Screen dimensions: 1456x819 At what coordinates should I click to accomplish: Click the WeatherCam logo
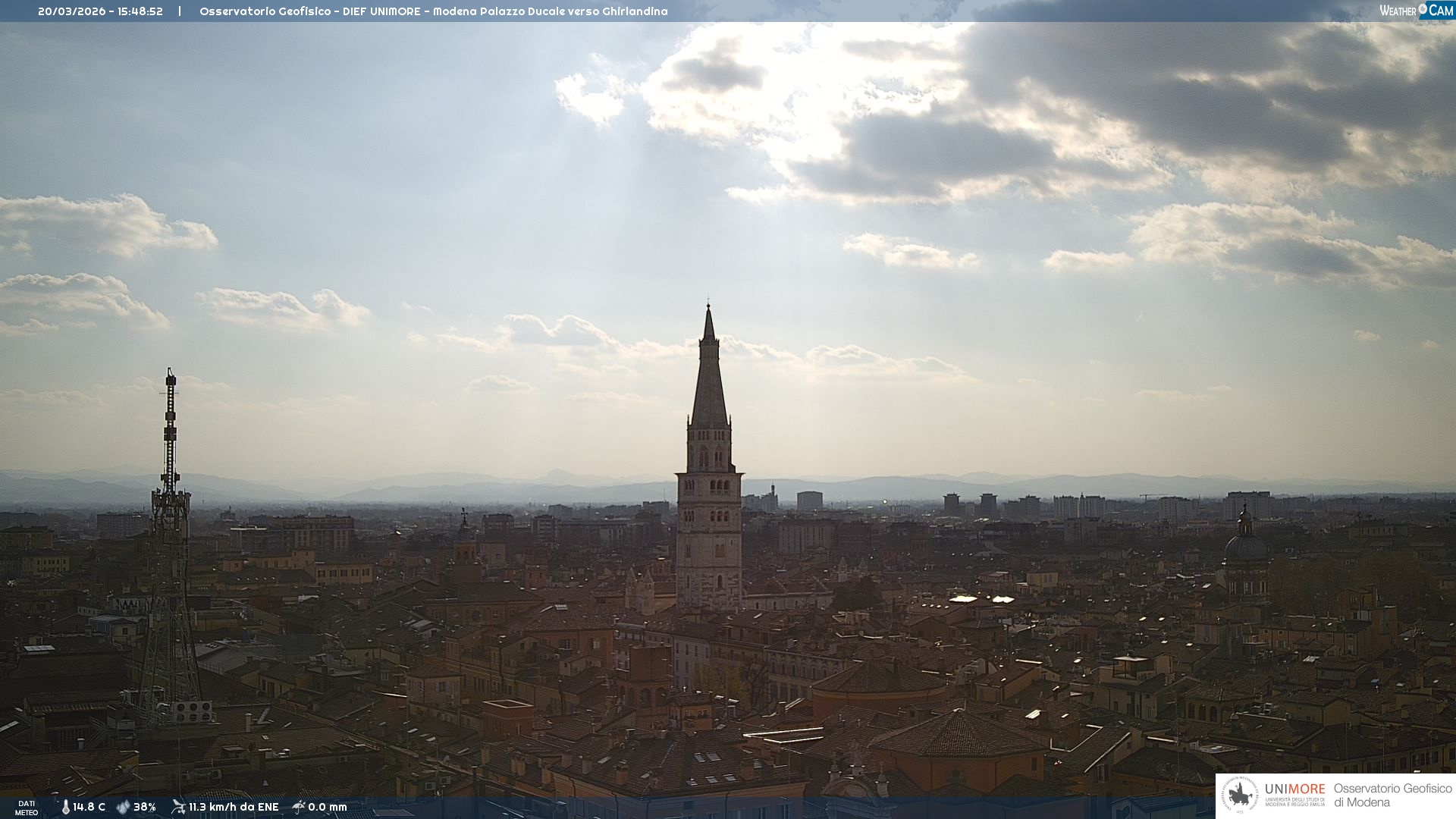point(1416,11)
